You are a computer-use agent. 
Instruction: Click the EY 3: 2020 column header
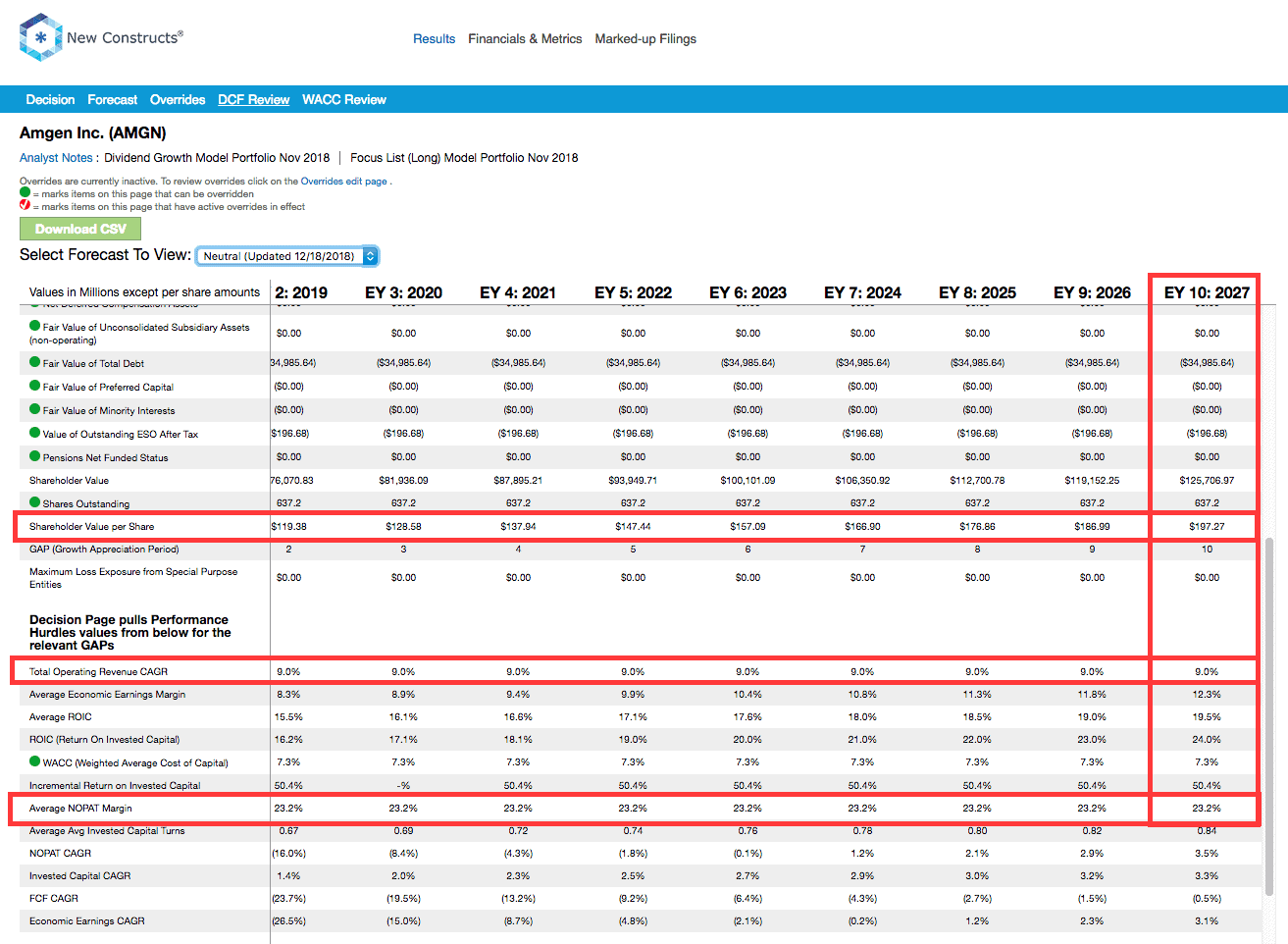coord(403,292)
